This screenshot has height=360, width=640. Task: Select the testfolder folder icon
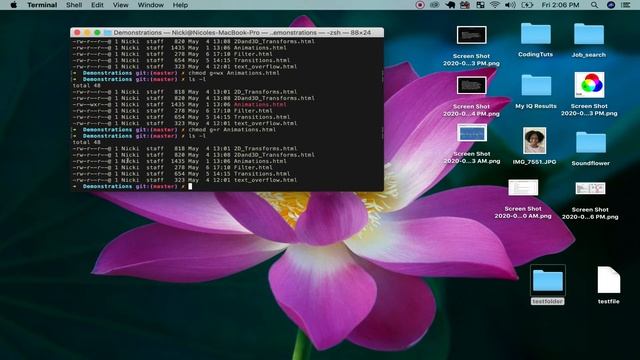click(548, 280)
